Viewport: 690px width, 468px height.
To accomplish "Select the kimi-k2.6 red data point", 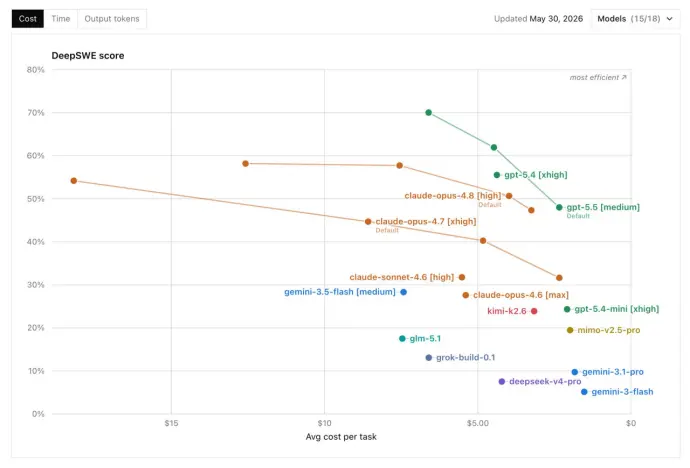I will click(x=534, y=311).
